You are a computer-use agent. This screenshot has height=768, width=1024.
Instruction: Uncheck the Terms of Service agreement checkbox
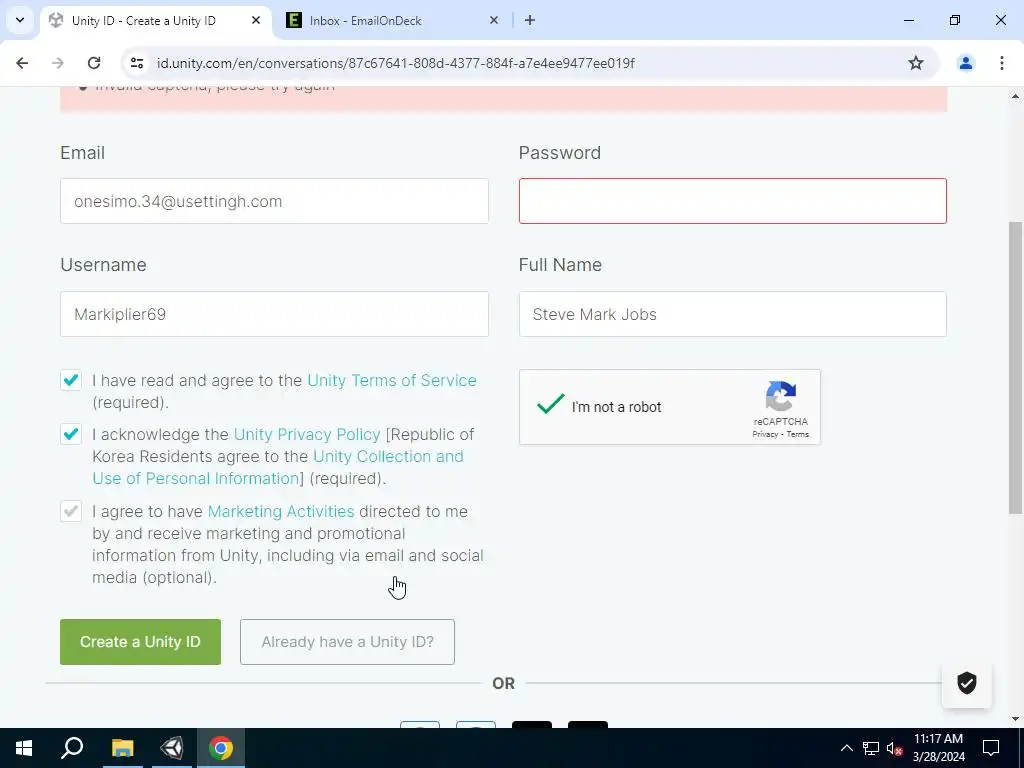point(71,380)
